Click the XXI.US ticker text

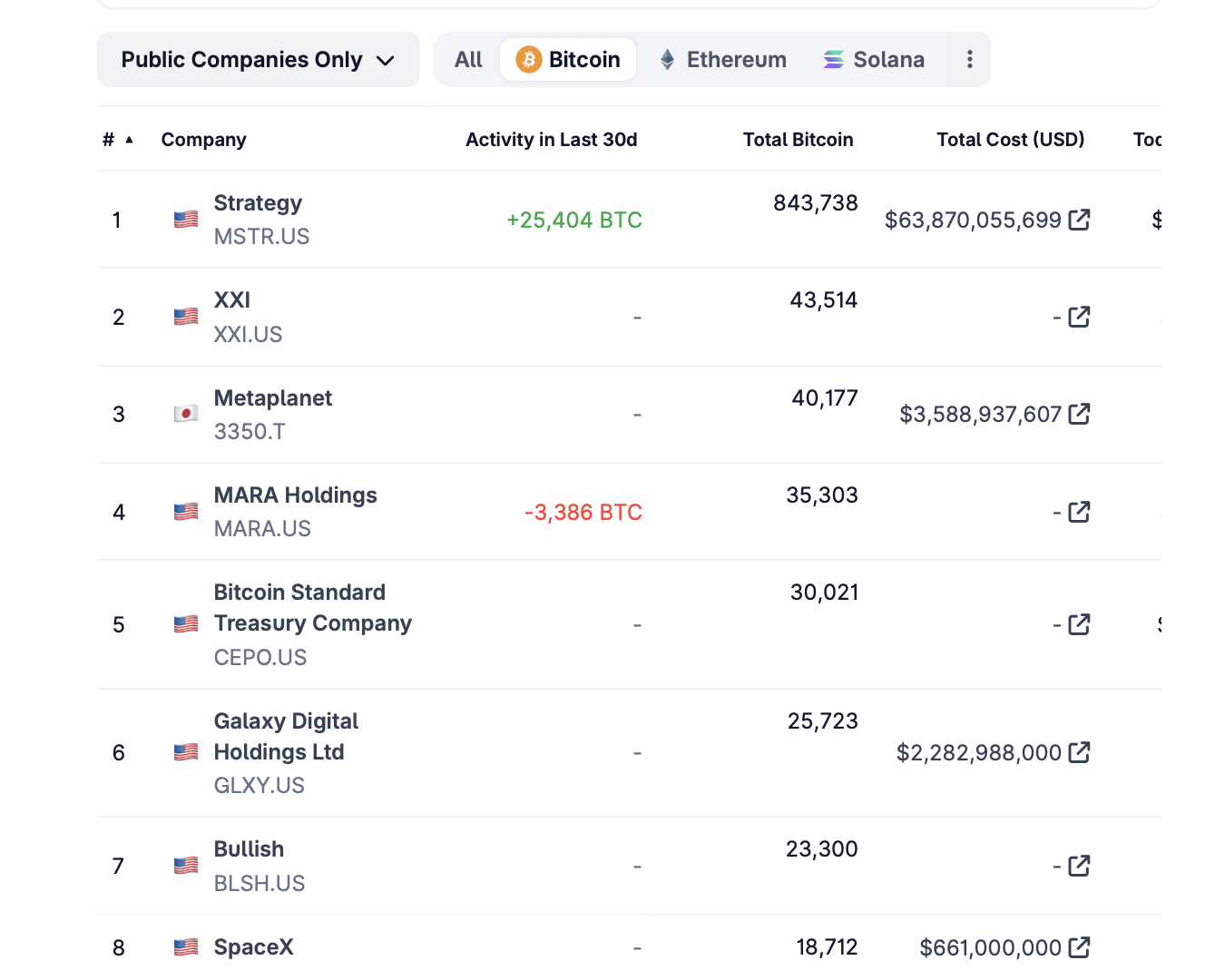248,335
